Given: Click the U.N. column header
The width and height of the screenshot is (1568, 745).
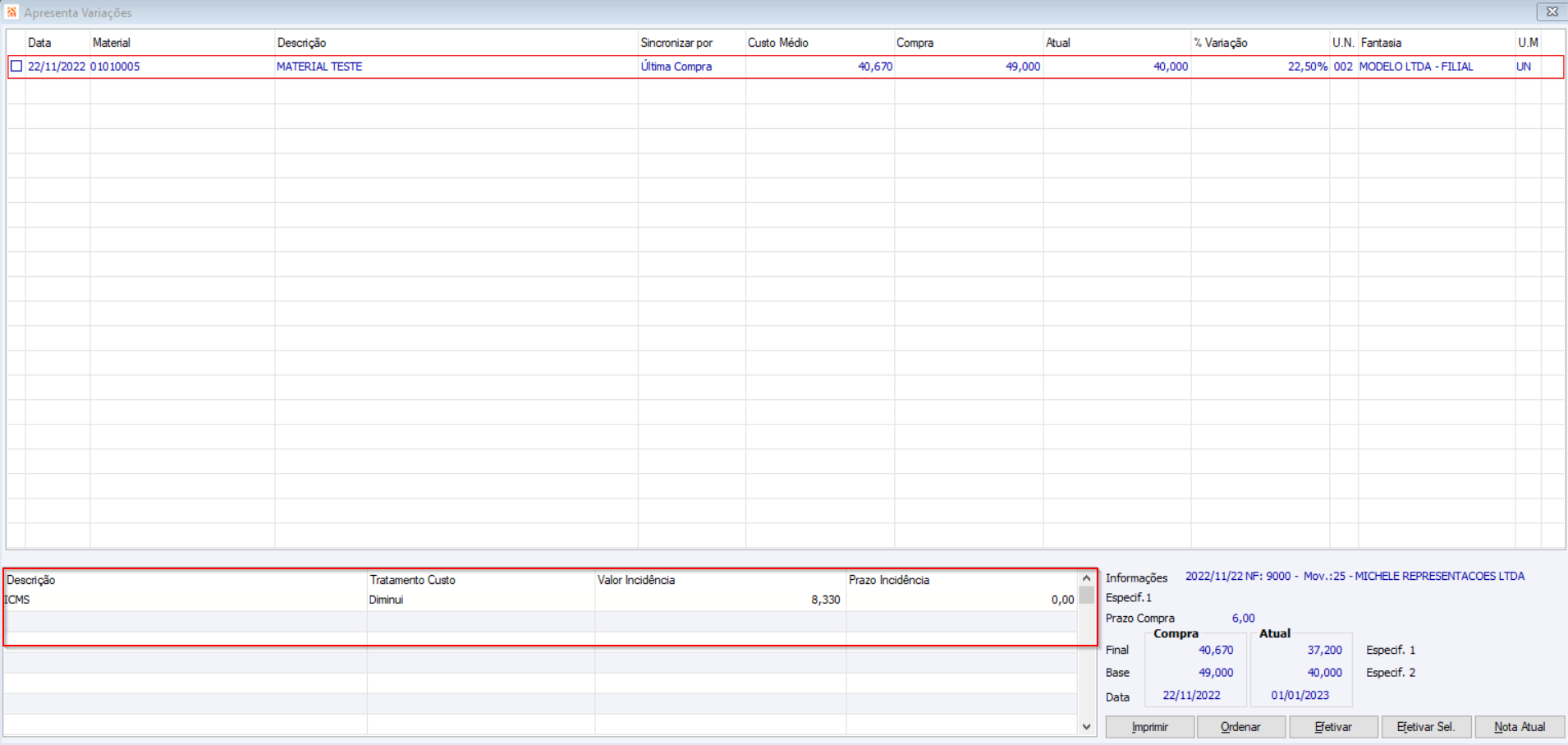Looking at the screenshot, I should click(1344, 43).
